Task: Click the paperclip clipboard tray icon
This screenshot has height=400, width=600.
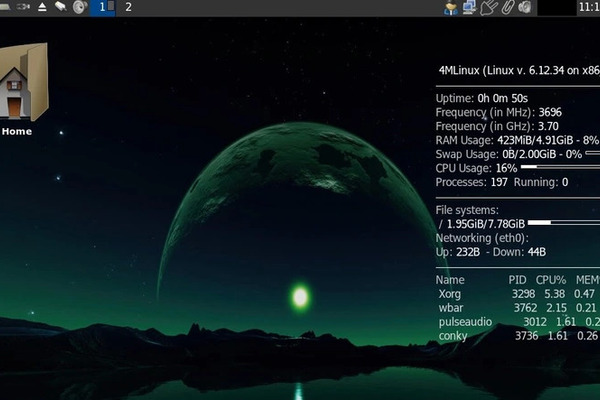Action: [507, 8]
